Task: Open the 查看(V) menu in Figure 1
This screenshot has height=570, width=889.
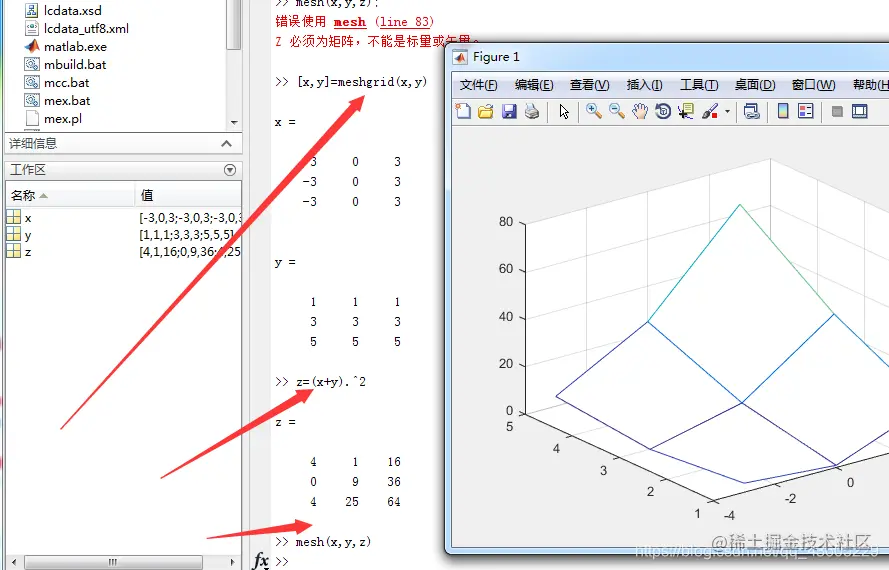Action: coord(590,85)
